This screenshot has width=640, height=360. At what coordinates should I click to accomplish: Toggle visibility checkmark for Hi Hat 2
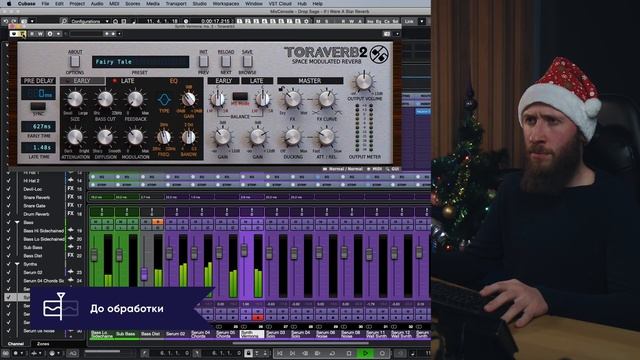(9, 180)
